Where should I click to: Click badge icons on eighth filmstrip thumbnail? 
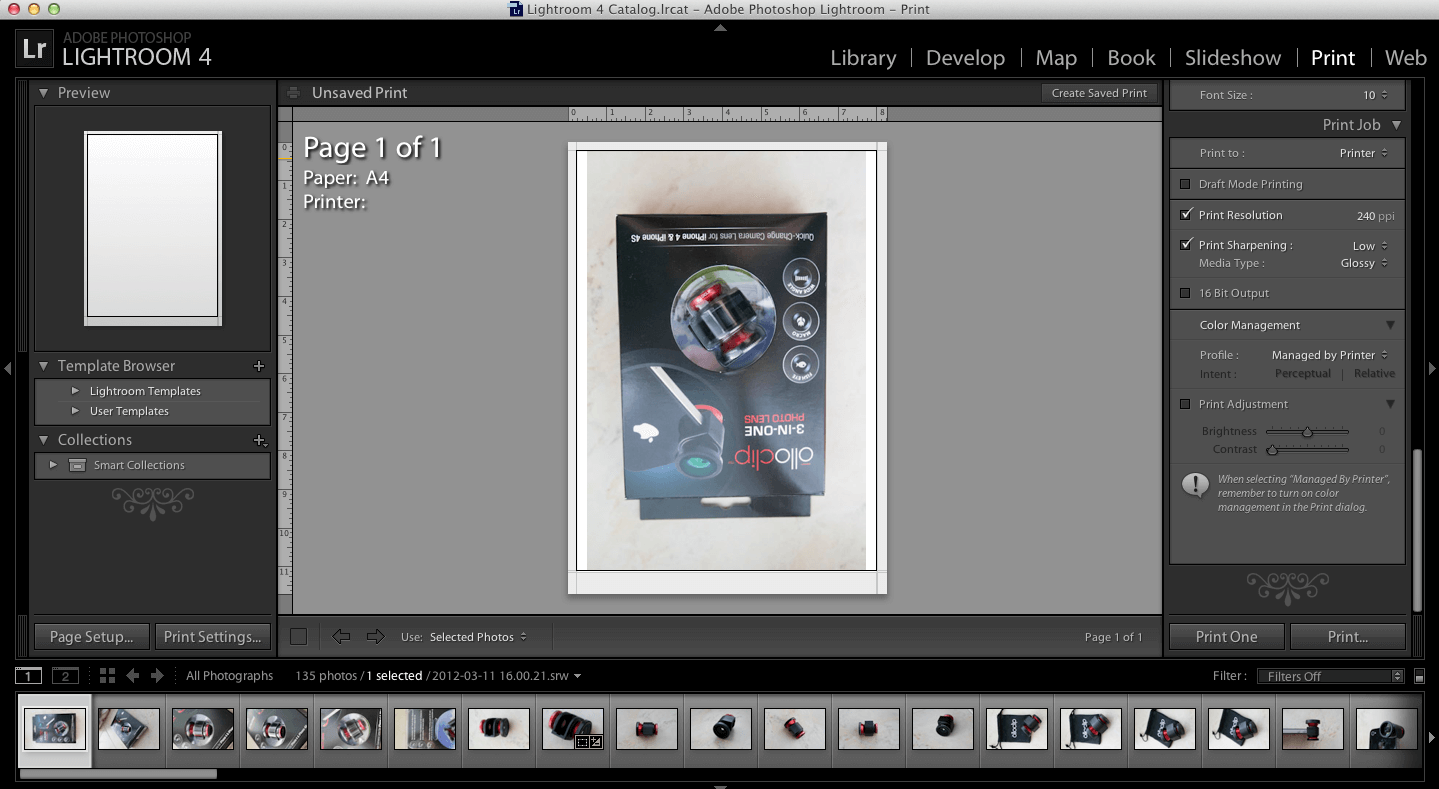point(587,742)
